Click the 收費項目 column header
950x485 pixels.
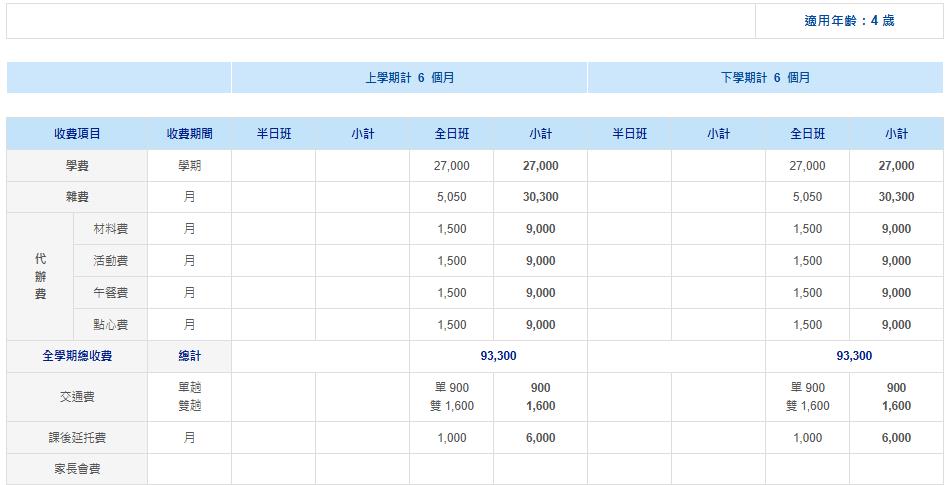(77, 134)
